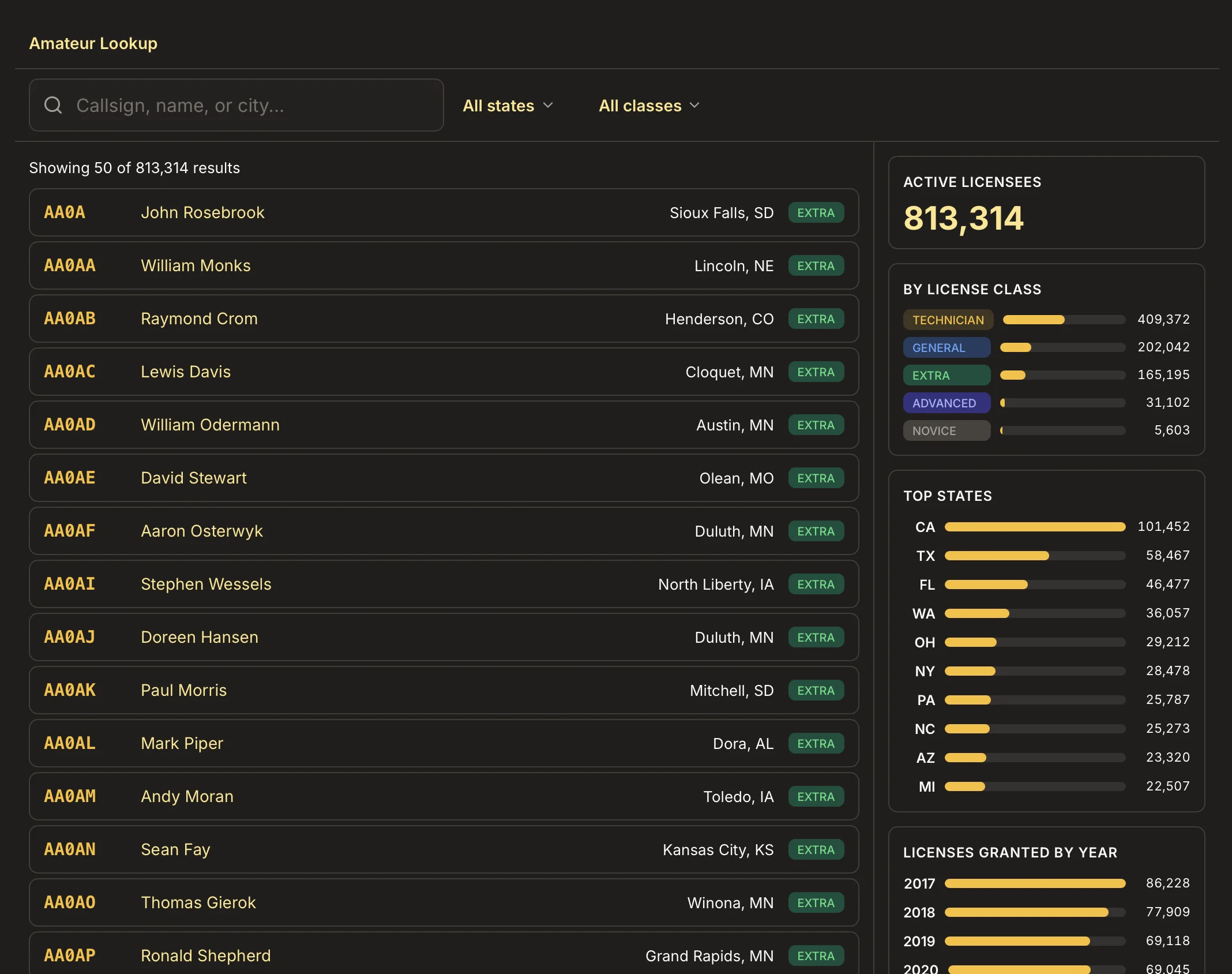Click the 2017 bar in licenses by year

tap(1035, 883)
